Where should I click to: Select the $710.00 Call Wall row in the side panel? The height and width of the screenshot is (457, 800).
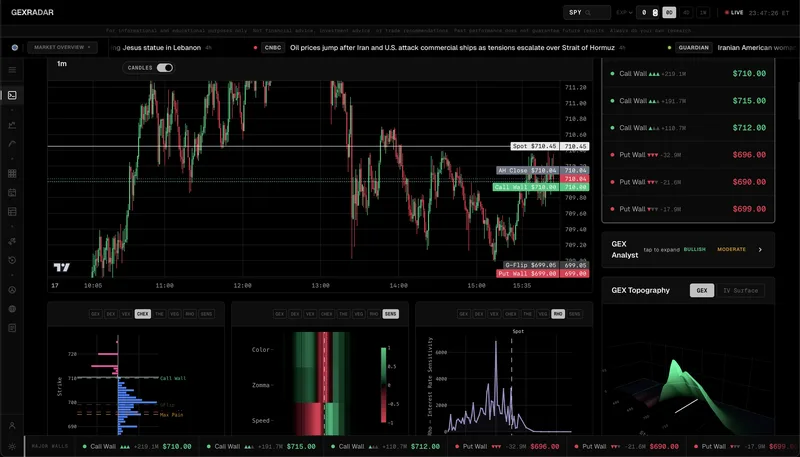point(688,73)
